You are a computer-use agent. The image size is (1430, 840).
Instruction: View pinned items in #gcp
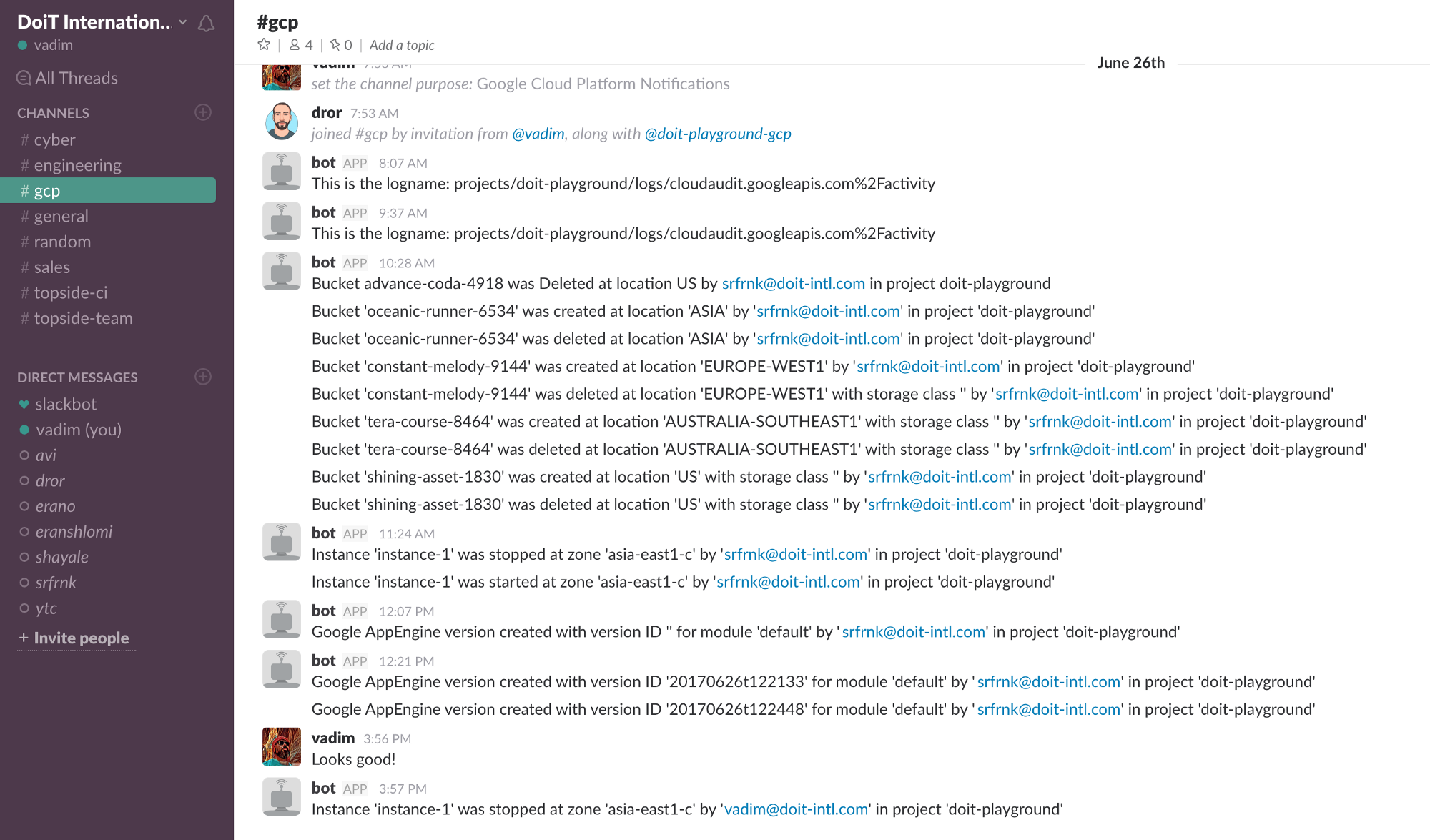tap(341, 45)
